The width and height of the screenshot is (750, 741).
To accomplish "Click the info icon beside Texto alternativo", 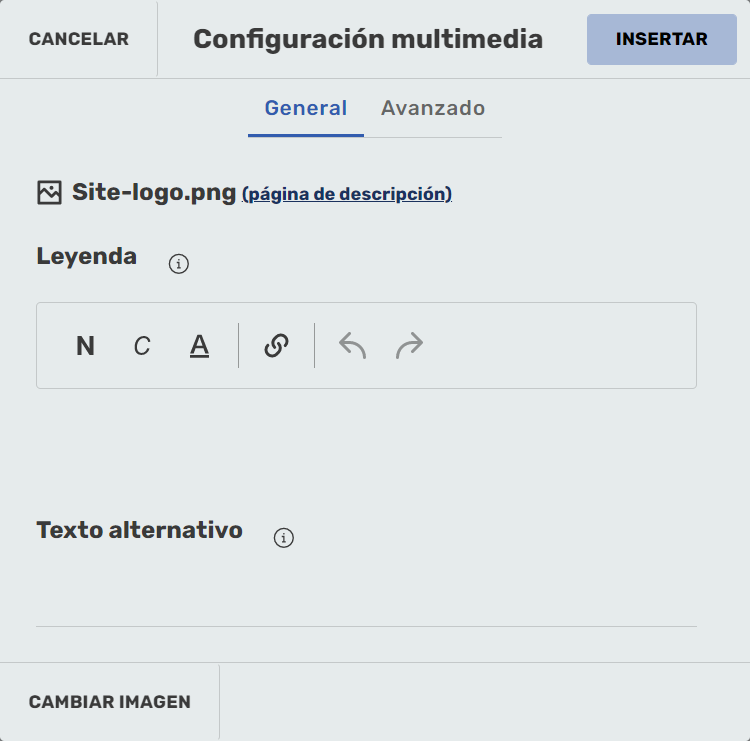I will click(284, 538).
